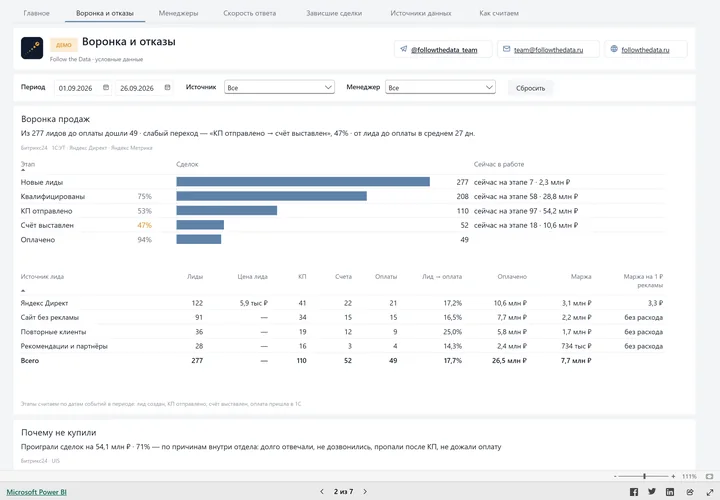
Task: Click the email envelope icon
Action: click(x=506, y=49)
